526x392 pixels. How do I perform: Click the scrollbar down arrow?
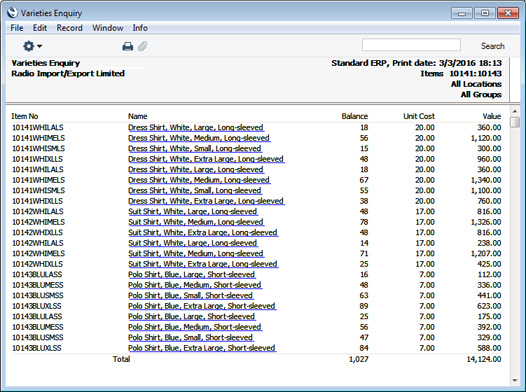pyautogui.click(x=515, y=380)
